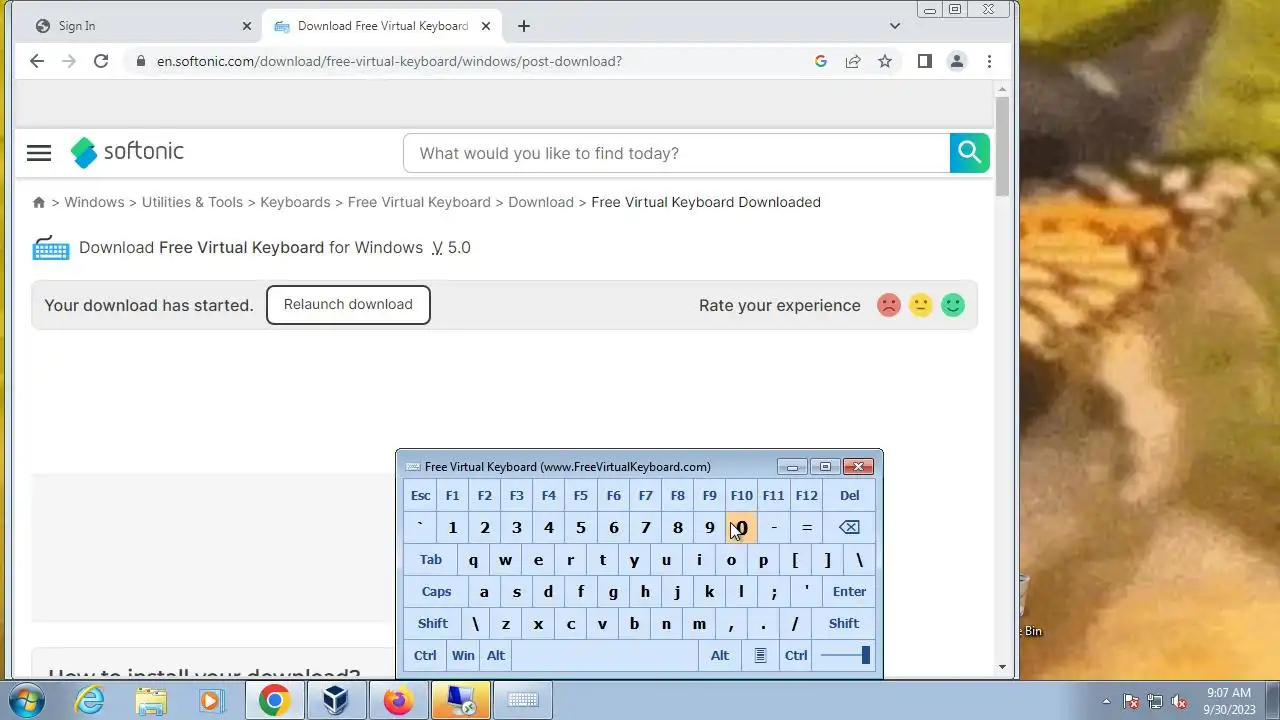The image size is (1280, 720).
Task: Open Chrome profile avatar
Action: (x=957, y=61)
